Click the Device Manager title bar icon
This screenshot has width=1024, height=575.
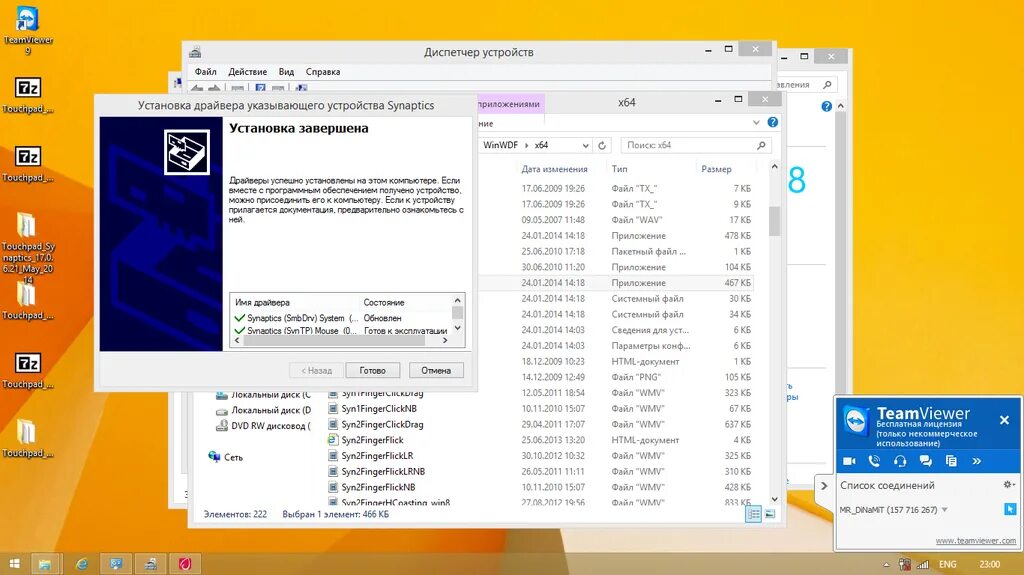point(195,52)
